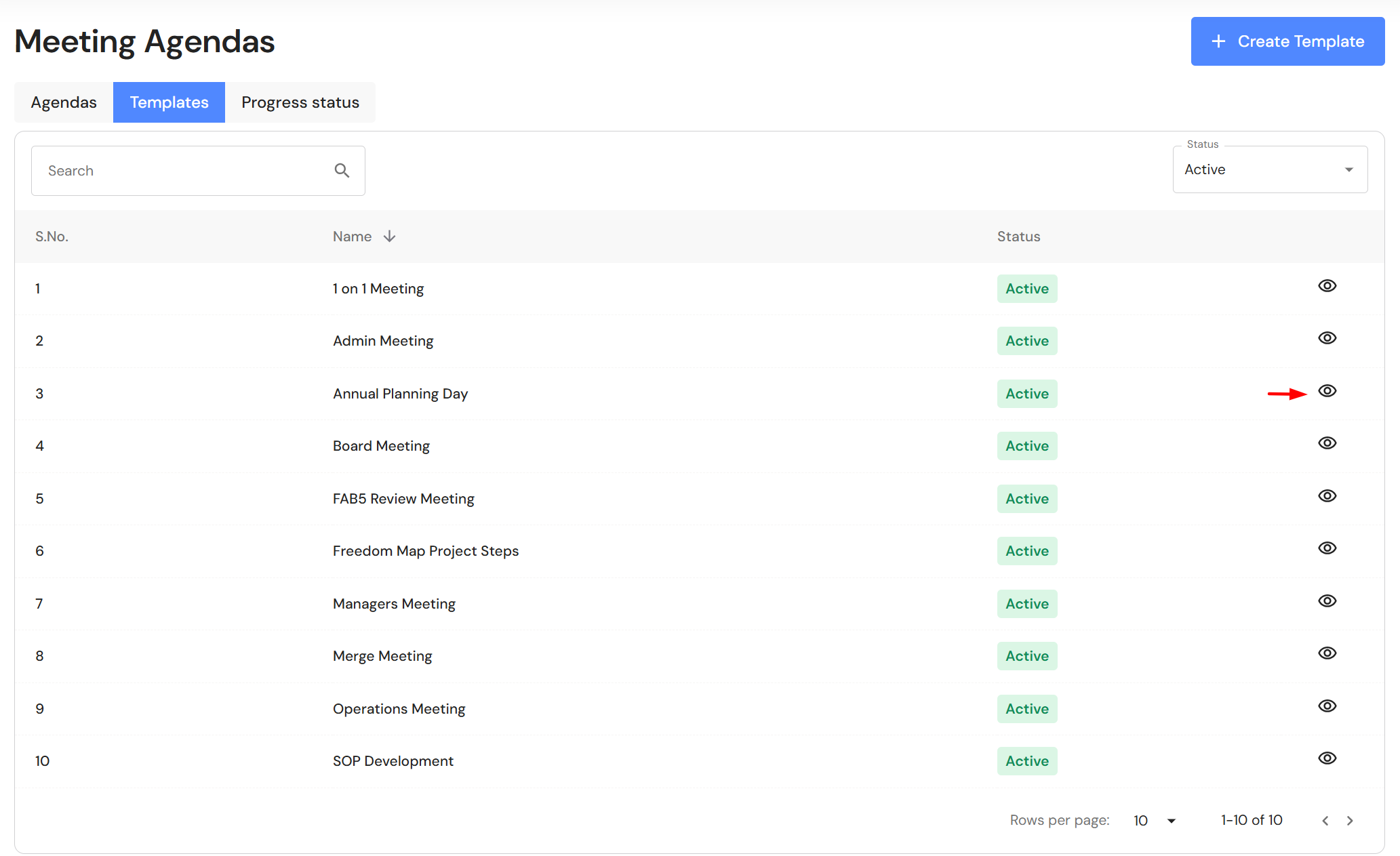The height and width of the screenshot is (856, 1400).
Task: Go to next page arrow
Action: click(x=1350, y=821)
